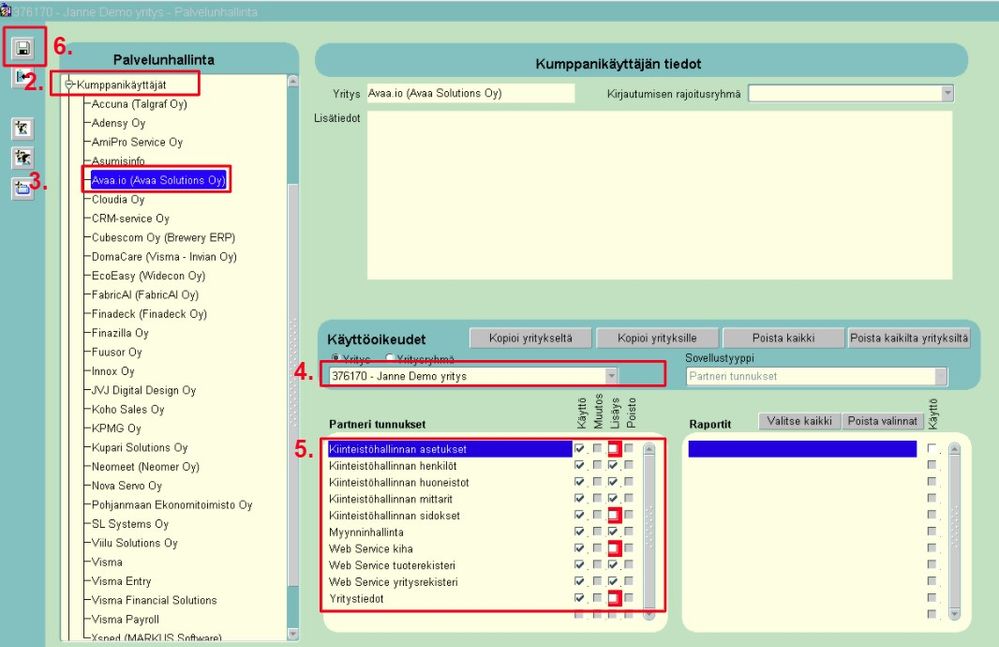This screenshot has height=647, width=999.
Task: Select Cloudia Oy in partner tree
Action: click(x=119, y=199)
